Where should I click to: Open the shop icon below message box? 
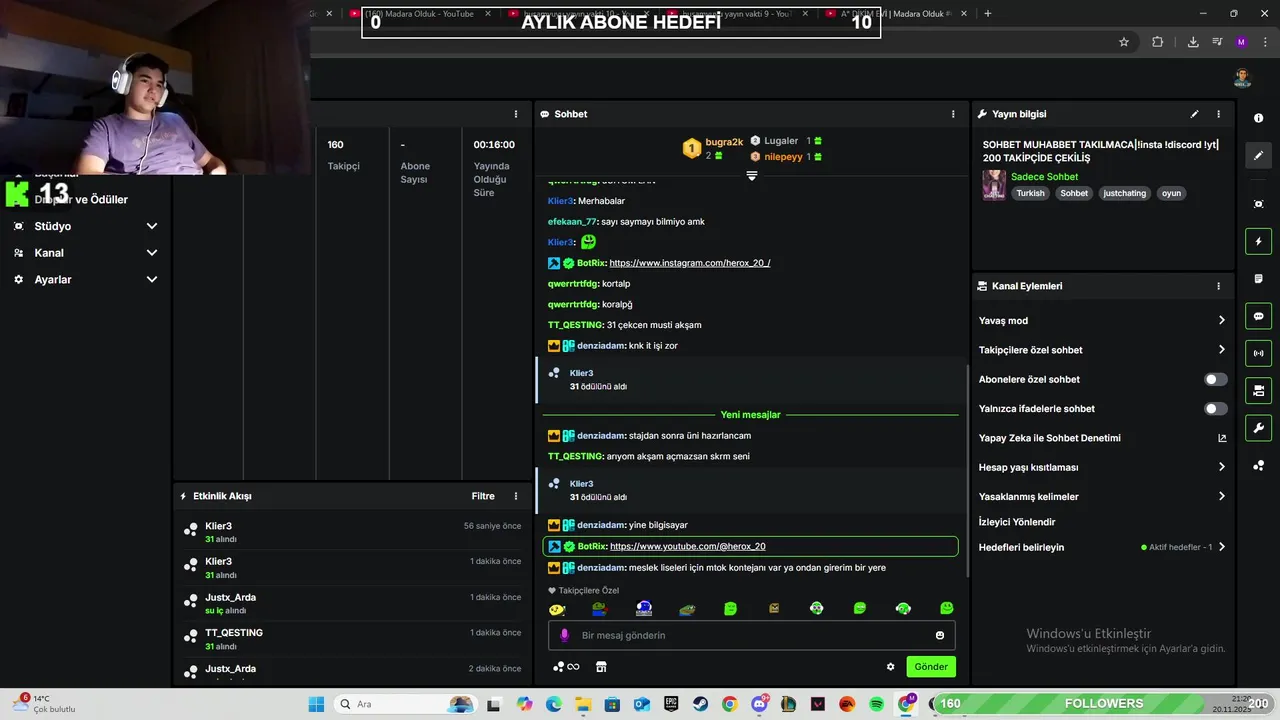pyautogui.click(x=601, y=667)
